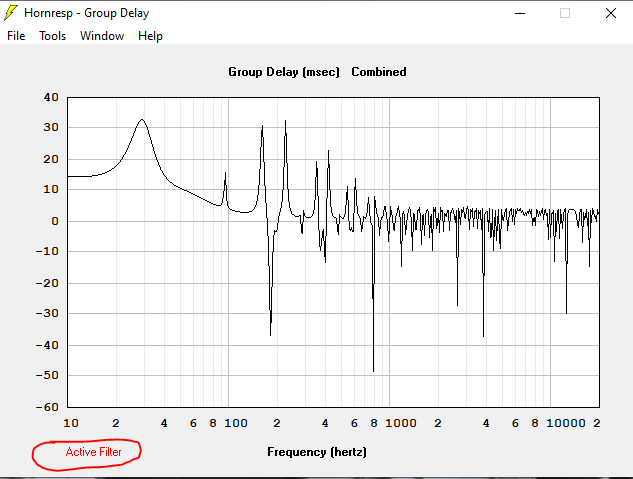Open the Tools menu
The image size is (633, 479).
(x=52, y=36)
